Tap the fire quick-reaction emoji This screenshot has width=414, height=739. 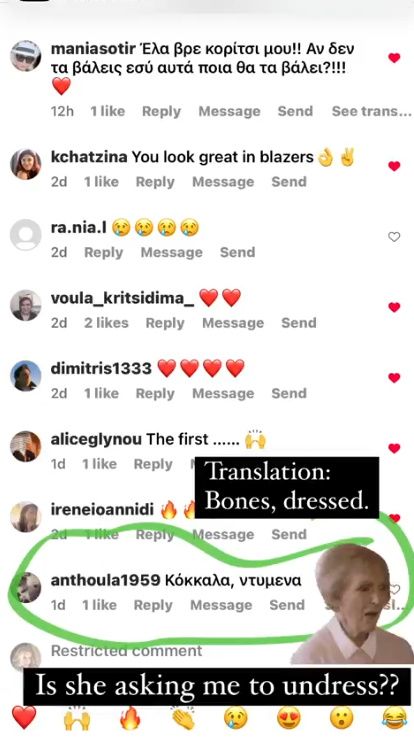click(x=130, y=717)
